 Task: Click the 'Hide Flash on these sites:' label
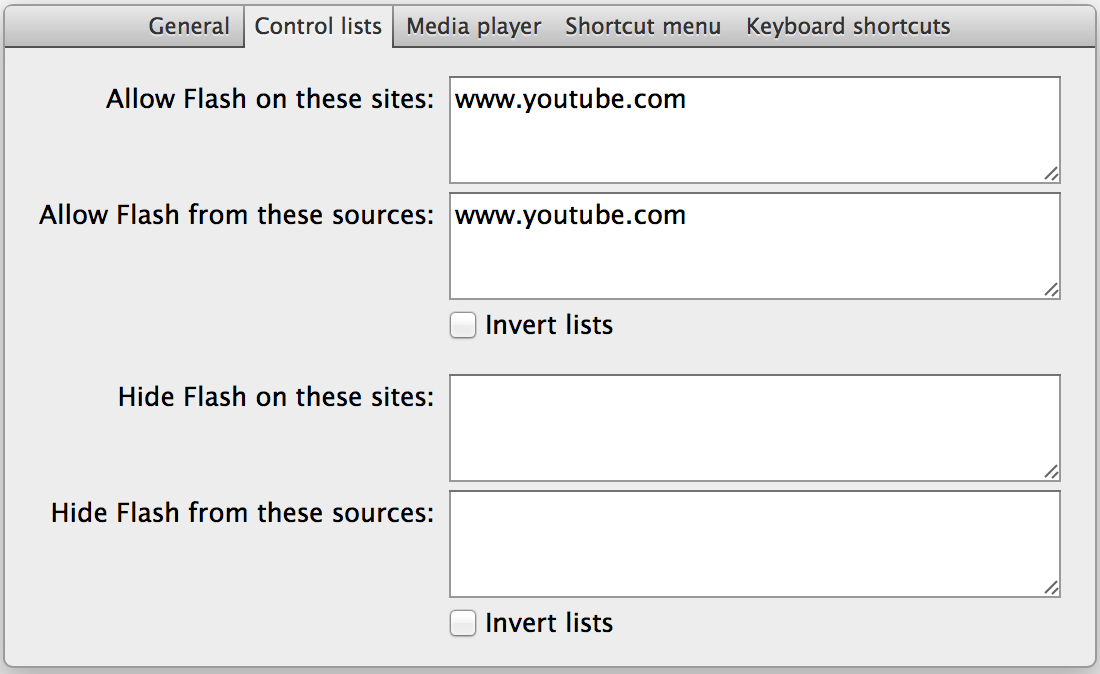(276, 397)
